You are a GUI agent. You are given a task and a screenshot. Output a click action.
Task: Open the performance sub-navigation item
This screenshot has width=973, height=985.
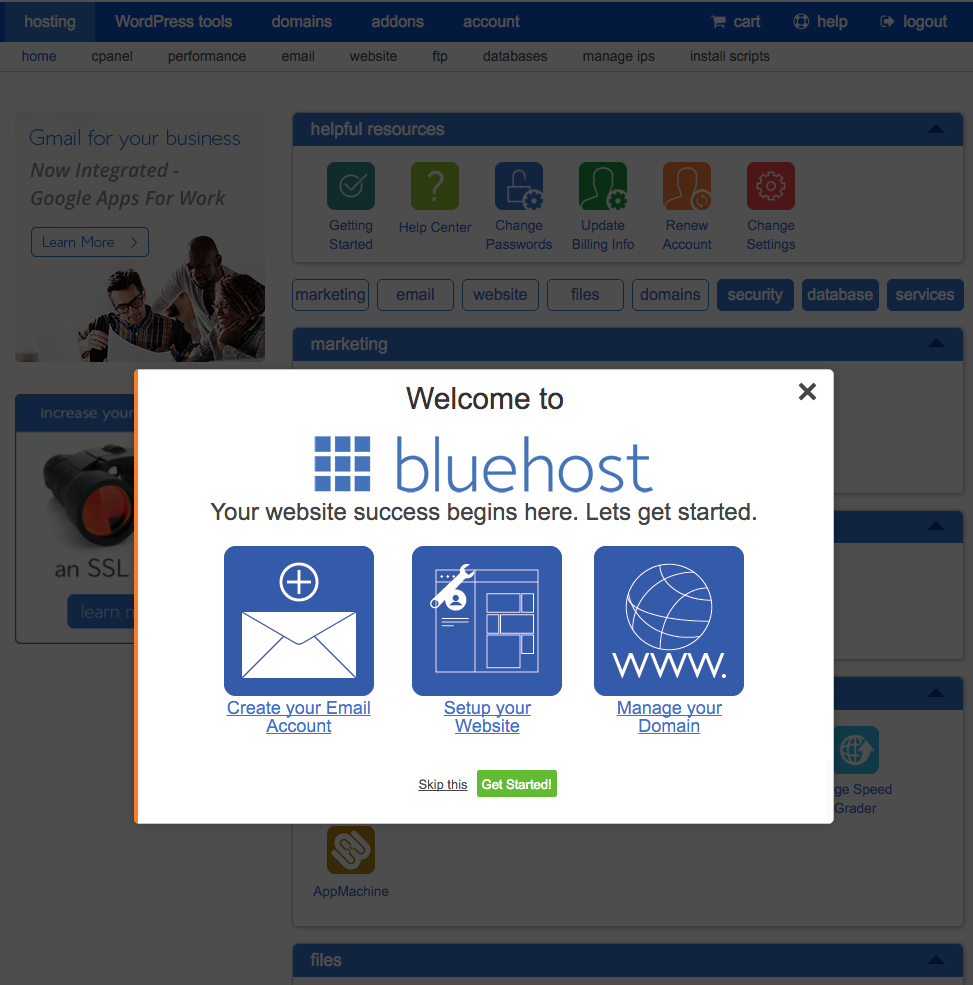tap(207, 57)
